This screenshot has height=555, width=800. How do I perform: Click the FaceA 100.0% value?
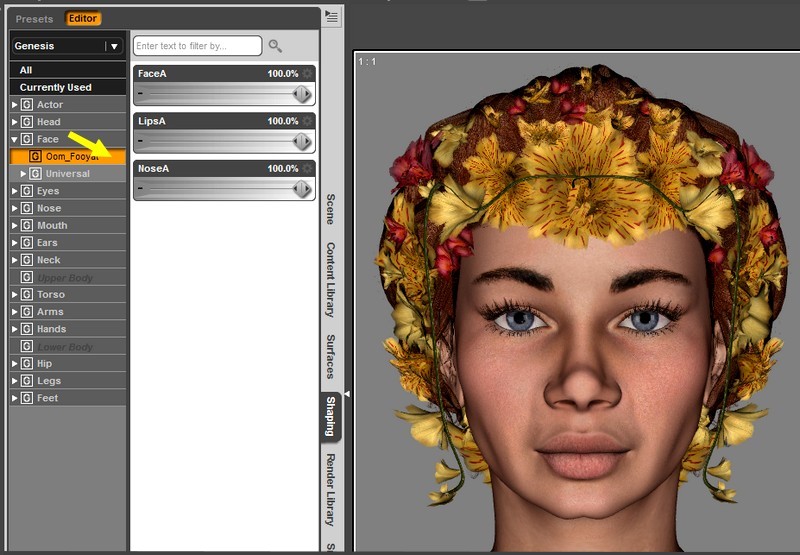point(283,73)
